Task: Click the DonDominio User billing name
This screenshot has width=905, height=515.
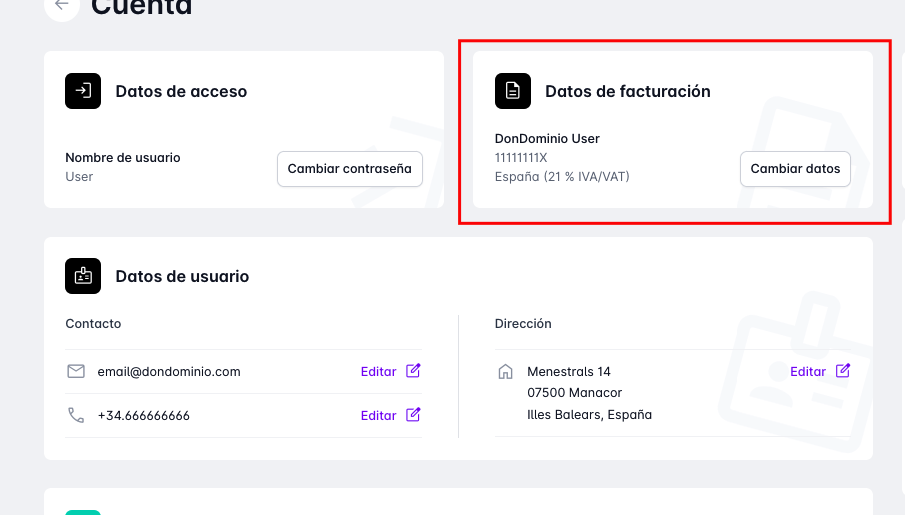Action: pos(547,139)
